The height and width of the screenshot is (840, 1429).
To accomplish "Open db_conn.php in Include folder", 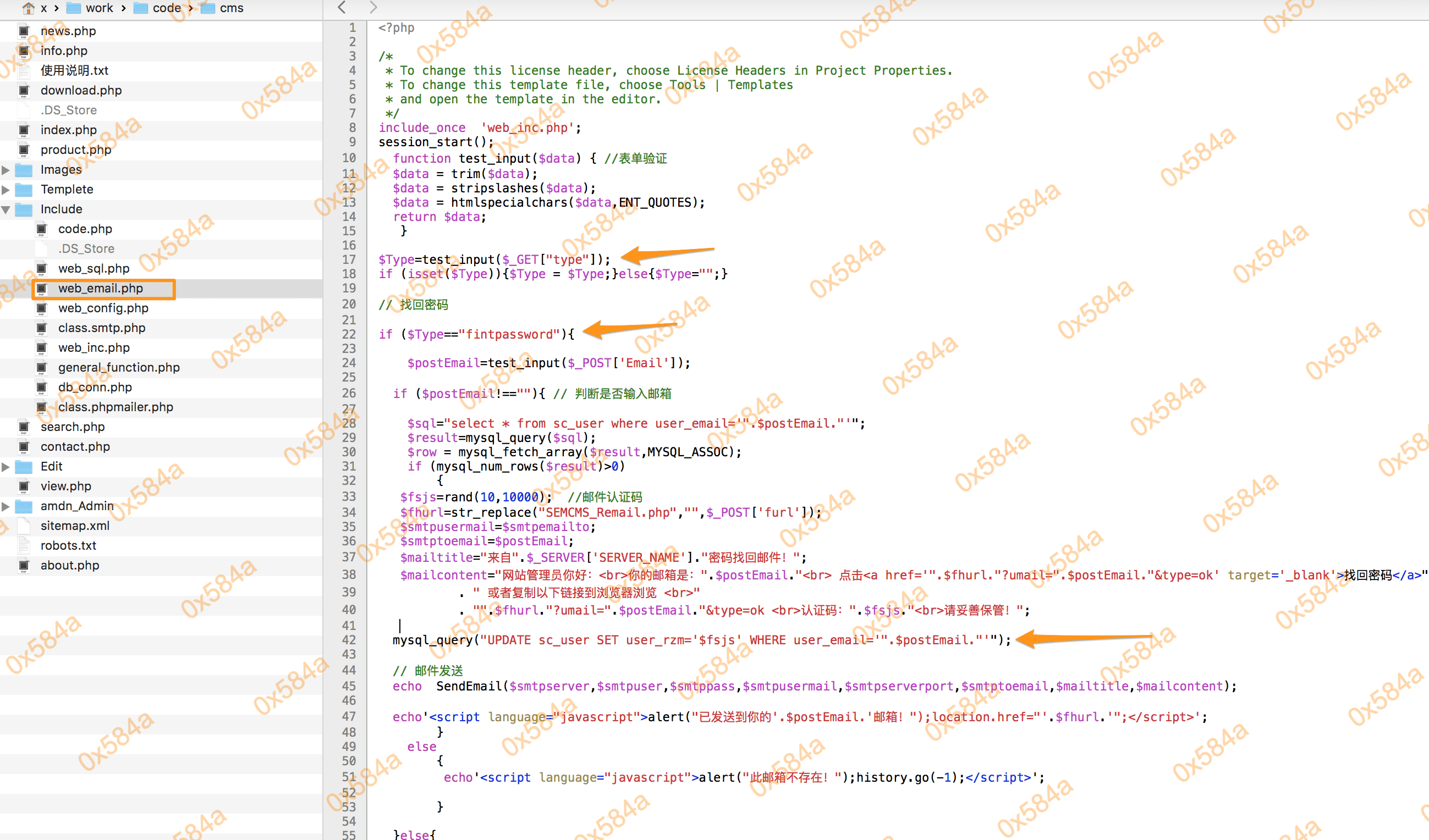I will 95,387.
